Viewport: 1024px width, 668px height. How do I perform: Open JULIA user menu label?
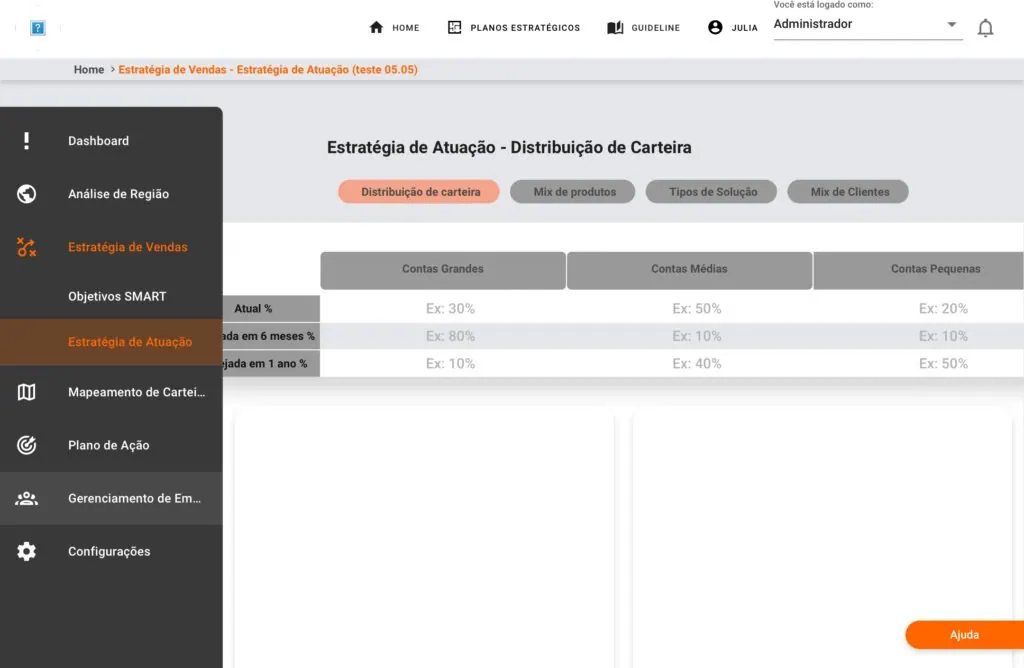tap(744, 28)
